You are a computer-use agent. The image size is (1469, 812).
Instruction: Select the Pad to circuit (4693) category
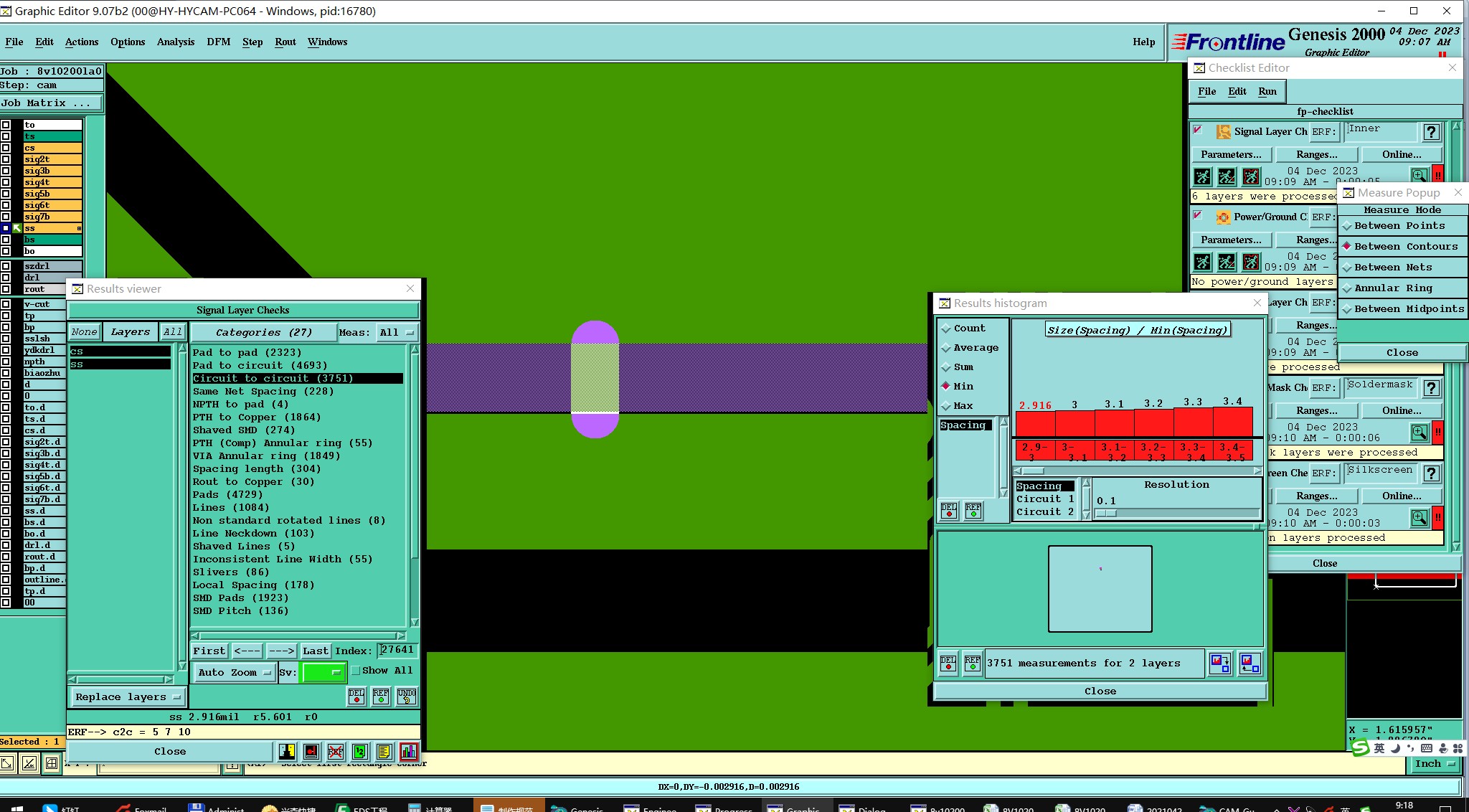point(260,365)
